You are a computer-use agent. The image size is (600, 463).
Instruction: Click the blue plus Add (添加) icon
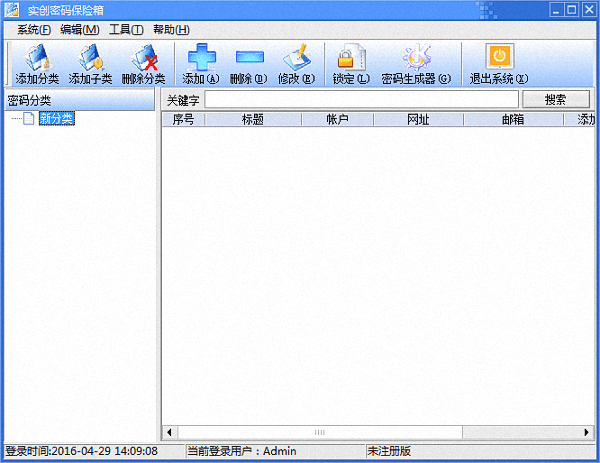click(200, 63)
